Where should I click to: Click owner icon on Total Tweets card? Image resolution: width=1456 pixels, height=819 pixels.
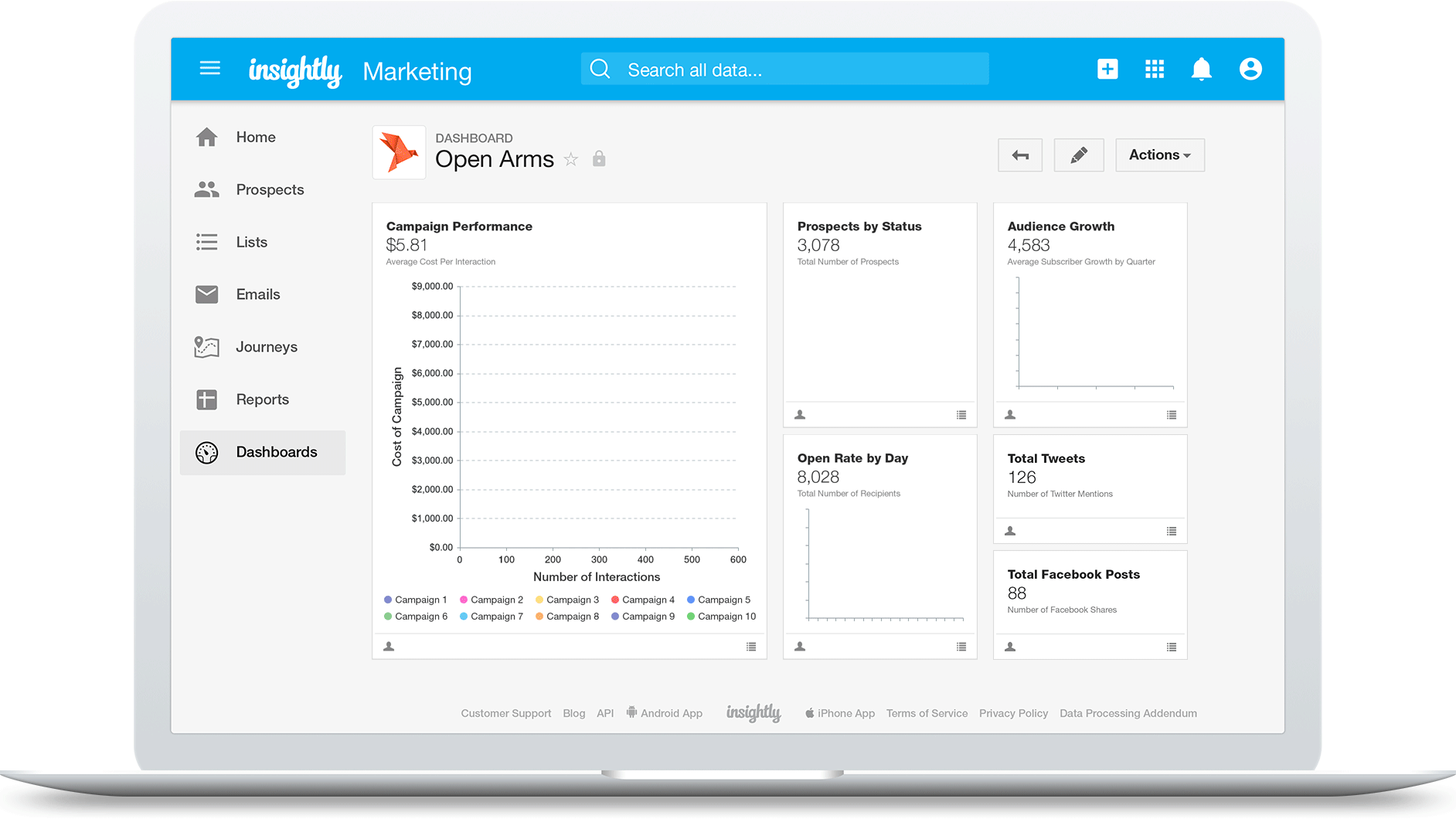1010,531
